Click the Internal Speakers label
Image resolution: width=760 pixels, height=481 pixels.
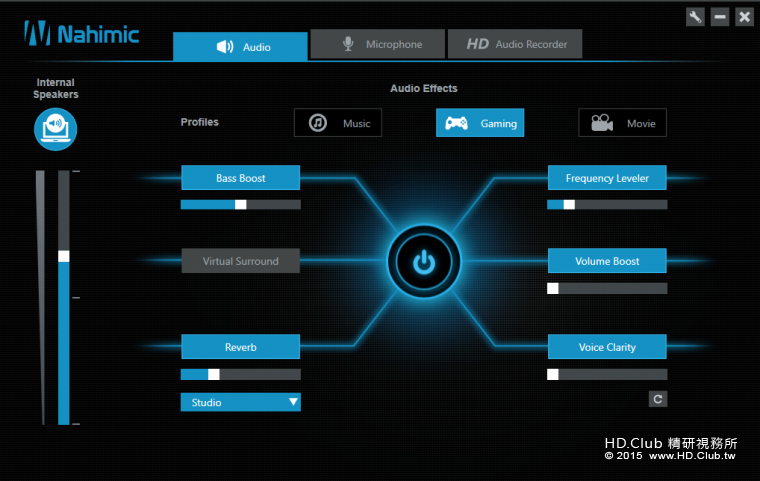pyautogui.click(x=56, y=88)
